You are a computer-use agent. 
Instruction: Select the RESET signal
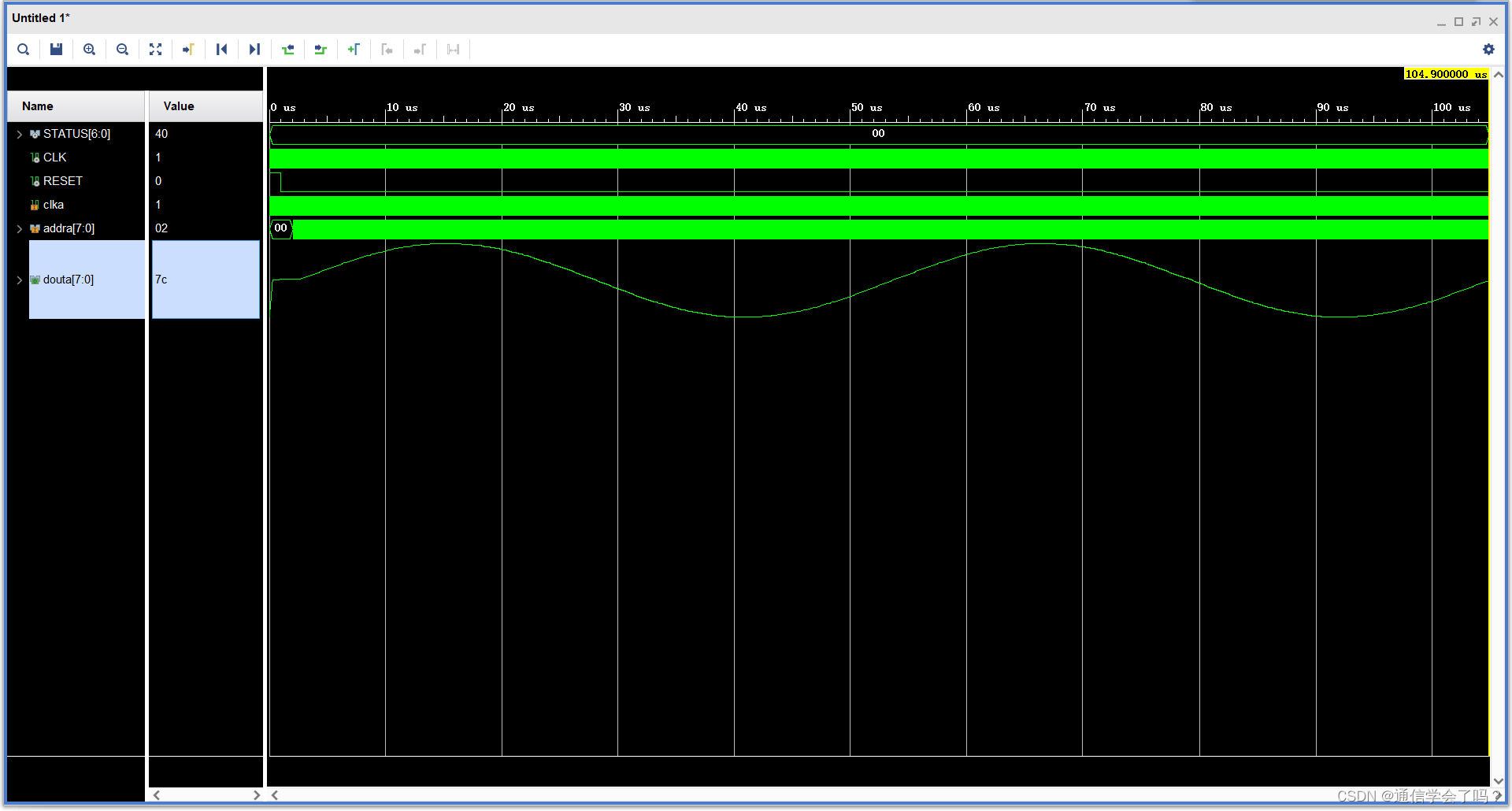coord(63,181)
